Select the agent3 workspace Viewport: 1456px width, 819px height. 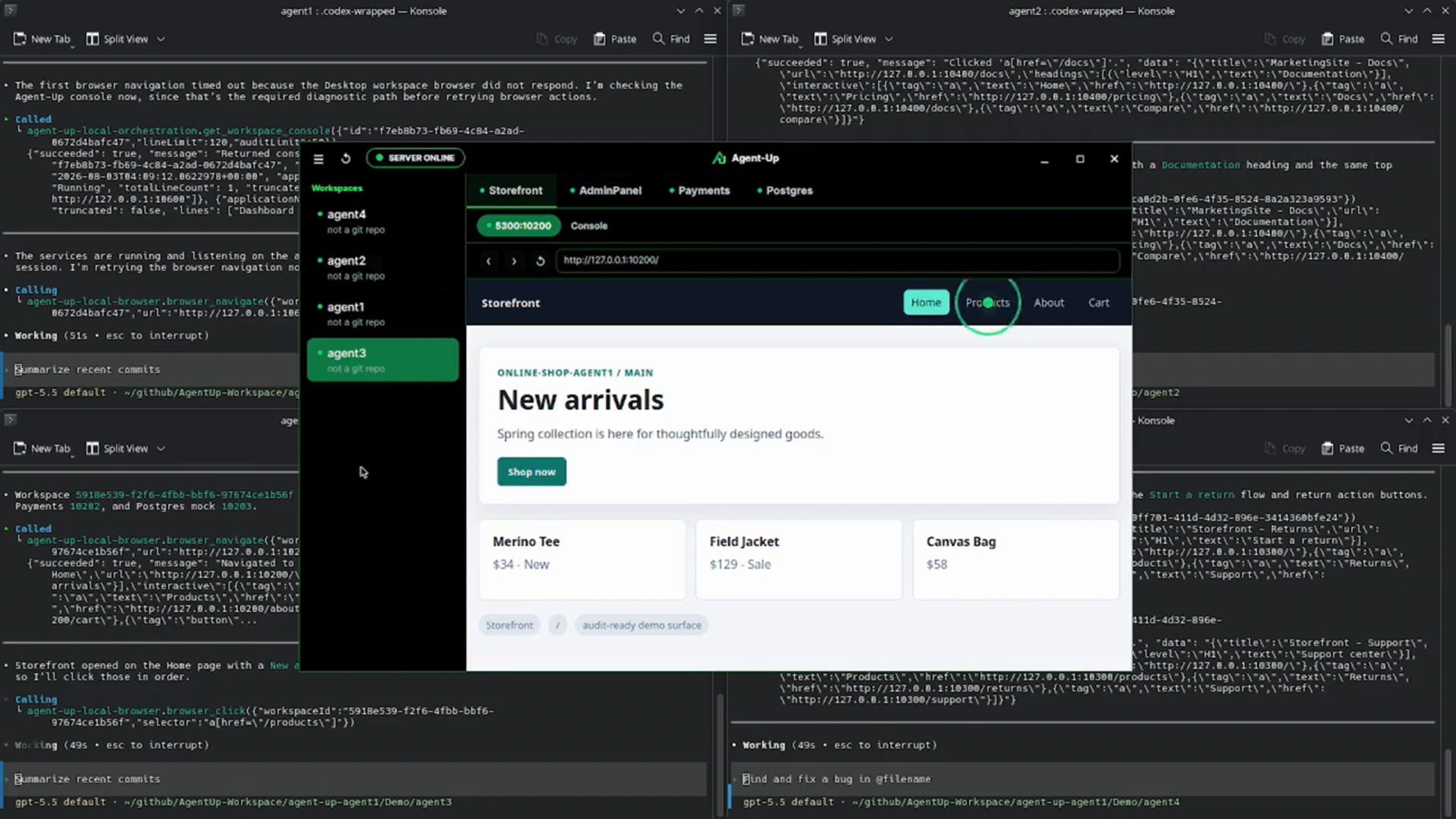click(382, 359)
